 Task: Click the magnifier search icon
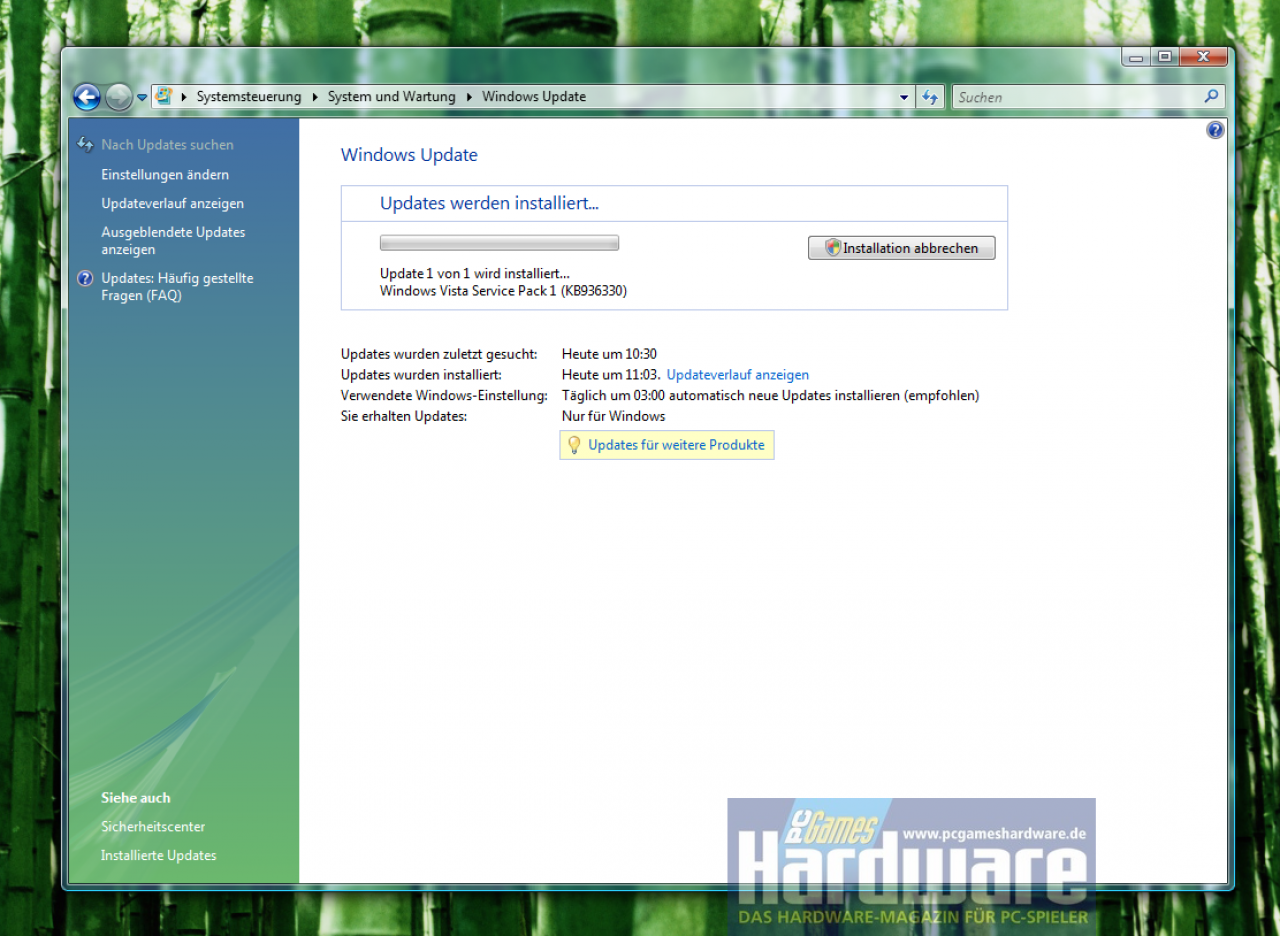tap(1211, 97)
